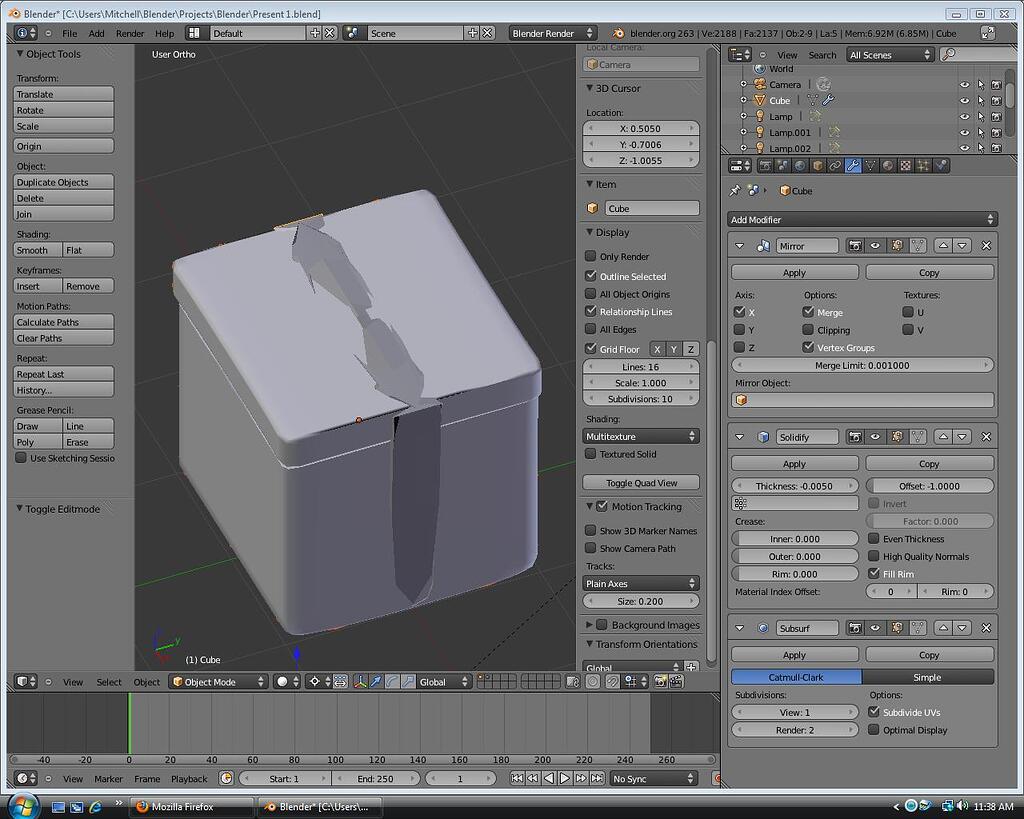This screenshot has width=1024, height=819.
Task: Open the Object Constraints chain-link tab
Action: 835,166
